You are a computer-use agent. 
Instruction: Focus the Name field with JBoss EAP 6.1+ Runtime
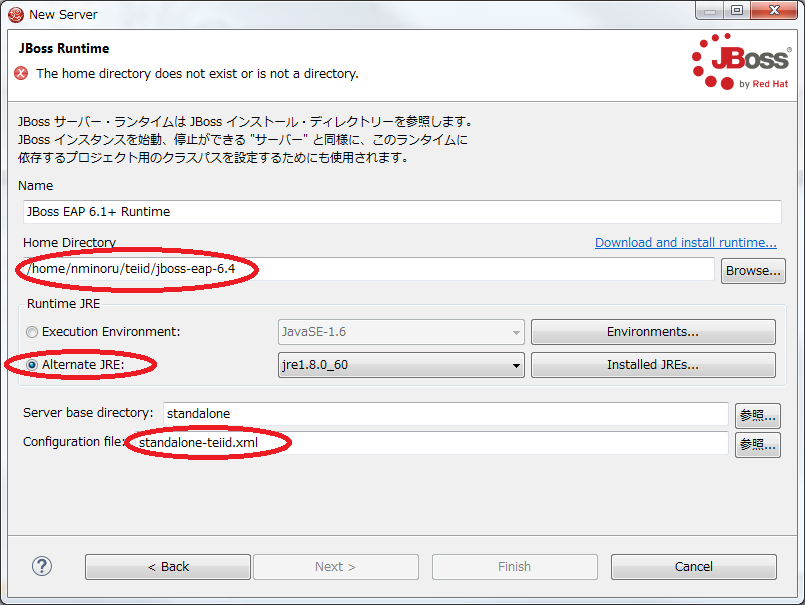click(402, 212)
